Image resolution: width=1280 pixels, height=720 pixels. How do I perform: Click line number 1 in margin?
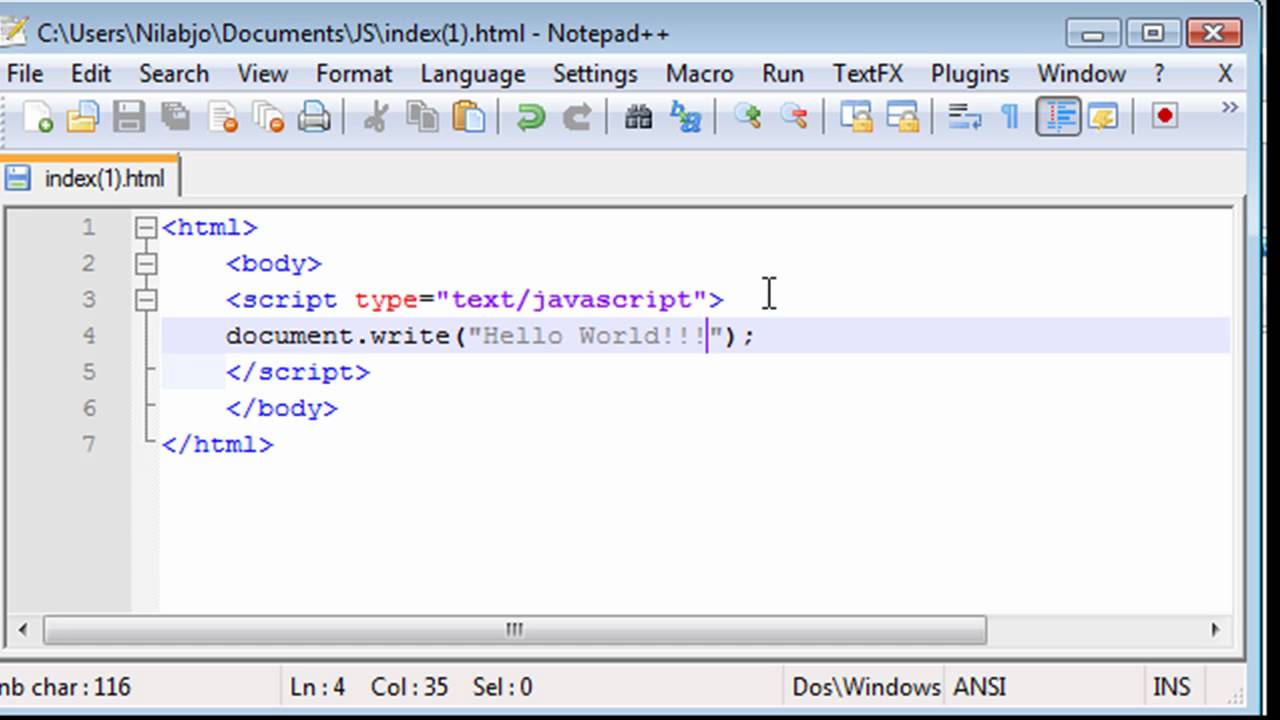[89, 228]
